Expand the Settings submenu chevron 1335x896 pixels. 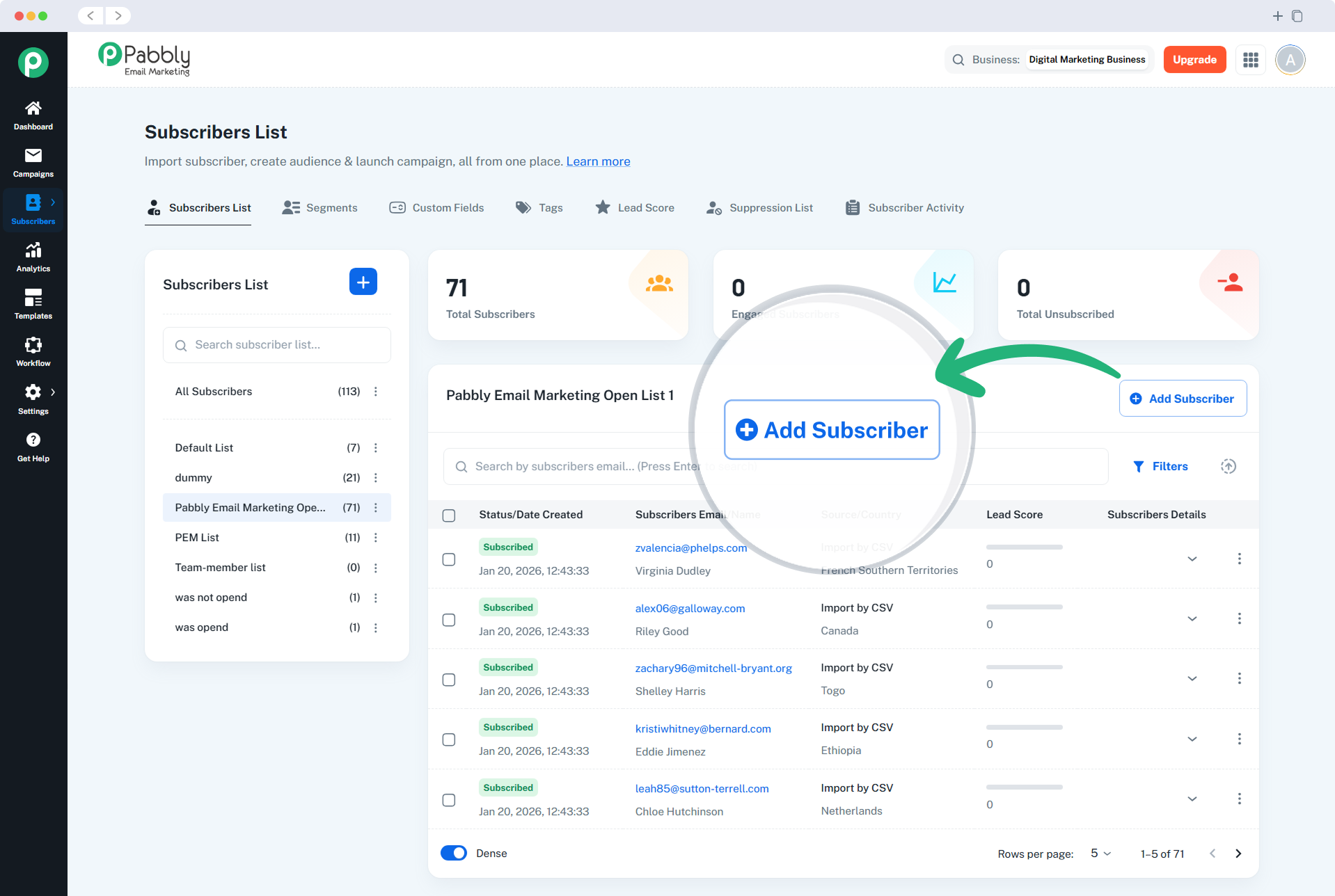(x=53, y=392)
